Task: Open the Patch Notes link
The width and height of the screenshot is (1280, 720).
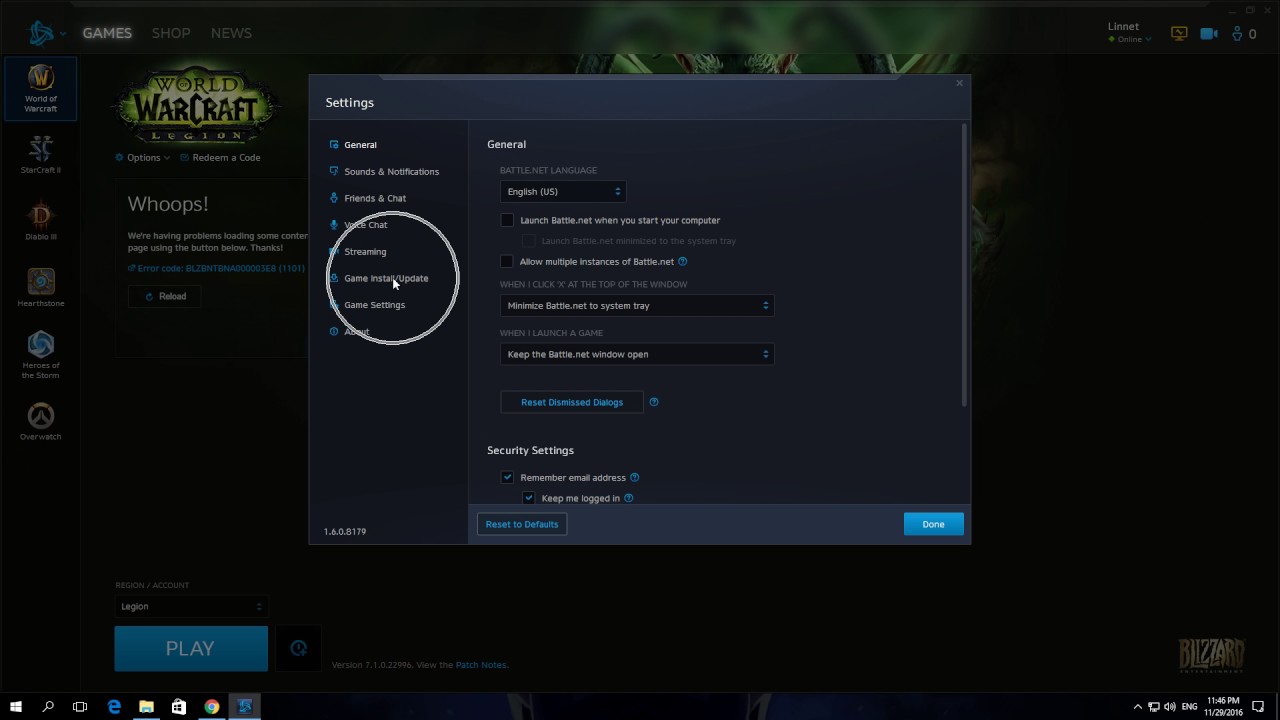Action: point(481,665)
